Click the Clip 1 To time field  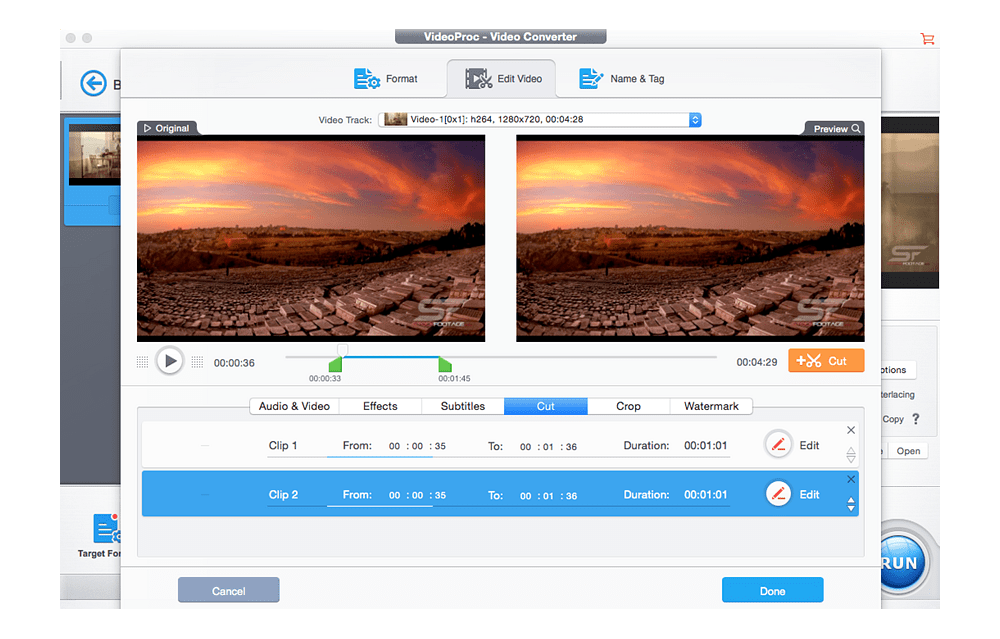[548, 446]
